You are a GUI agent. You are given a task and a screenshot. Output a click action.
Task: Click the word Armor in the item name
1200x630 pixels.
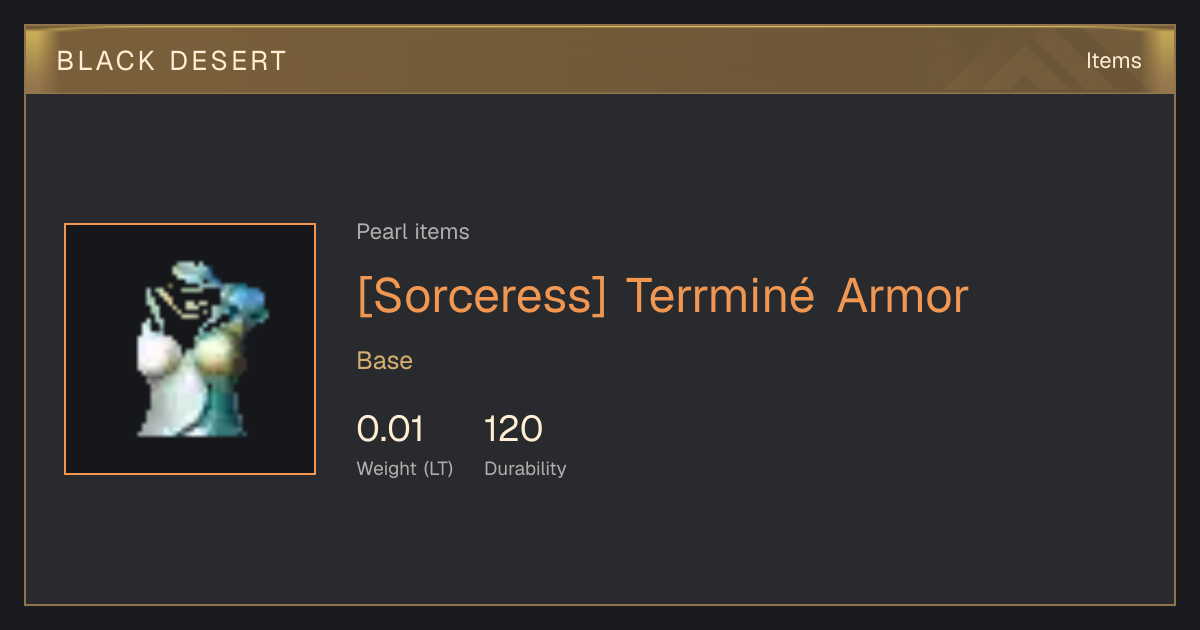903,296
